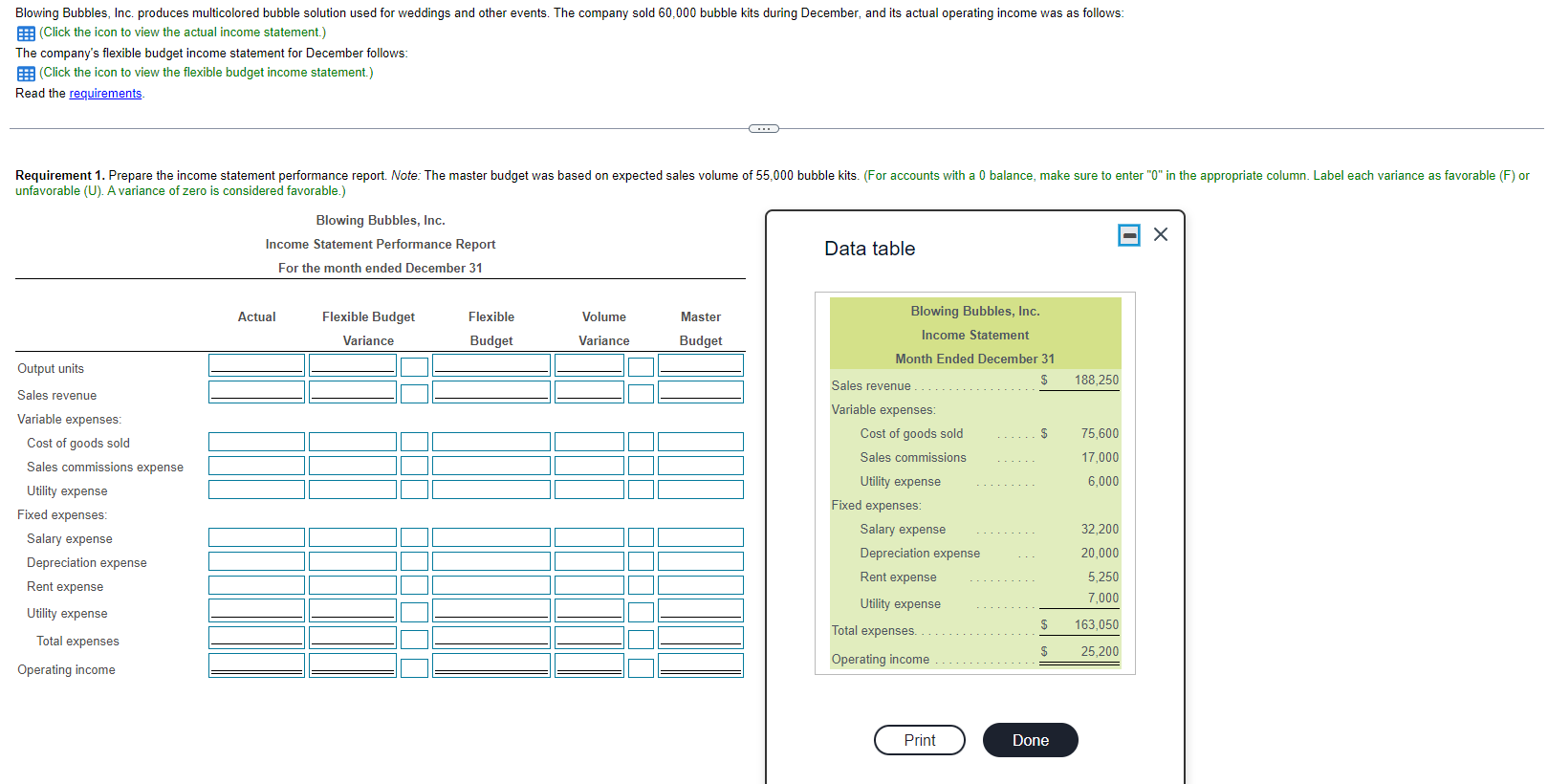Select Master Budget field for Salary expense
This screenshot has height=784, width=1548.
(x=701, y=537)
